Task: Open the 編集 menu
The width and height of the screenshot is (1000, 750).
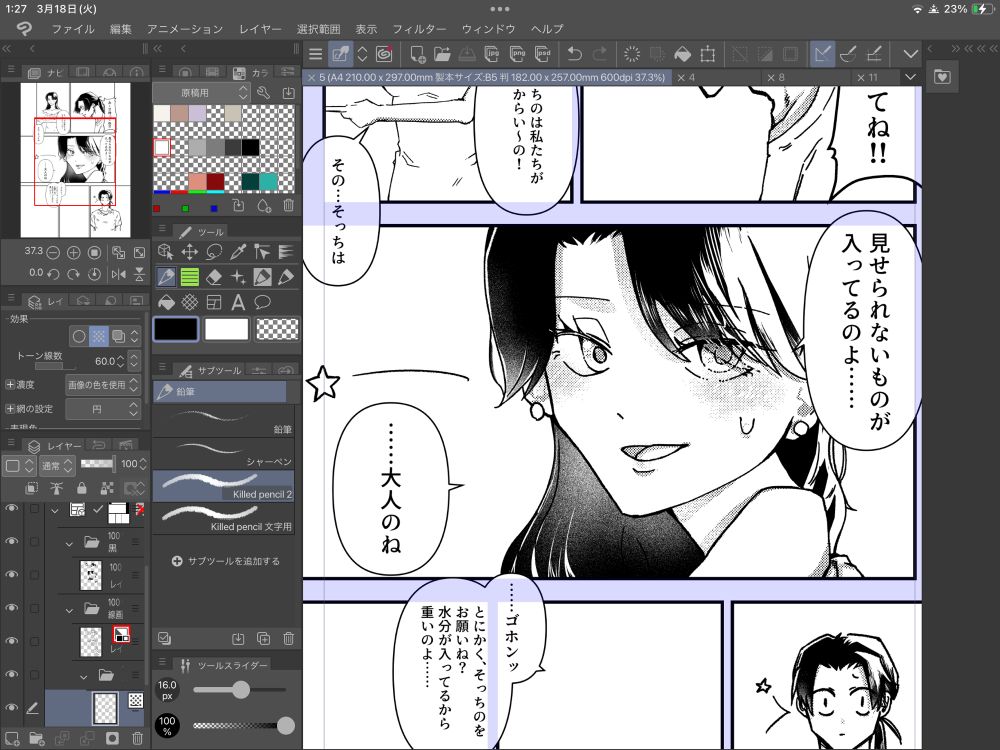Action: pos(121,29)
